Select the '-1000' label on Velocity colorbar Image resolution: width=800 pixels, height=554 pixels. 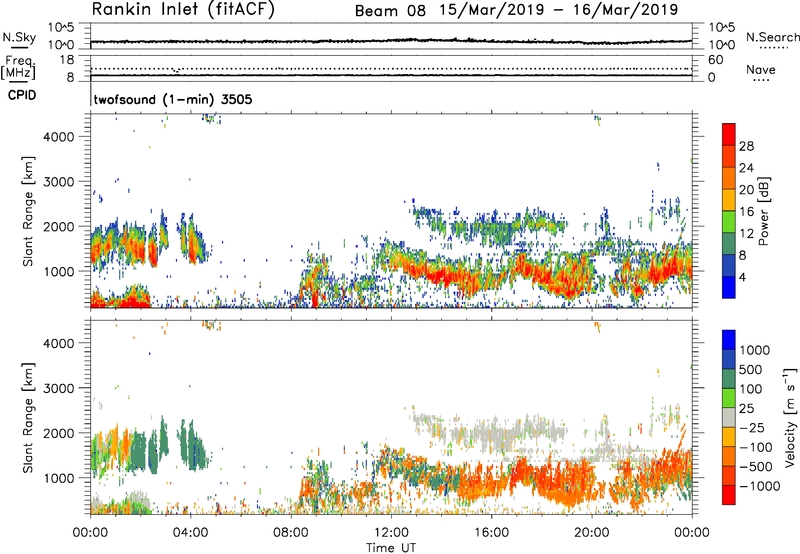tap(759, 486)
